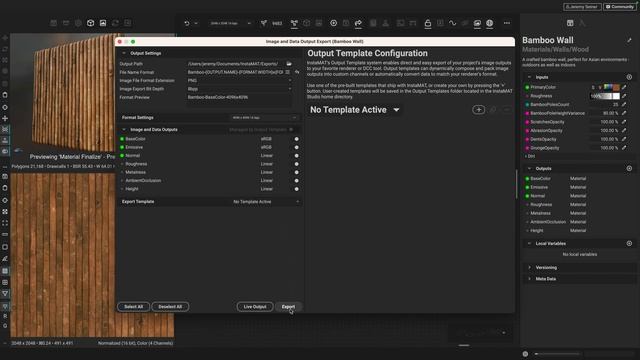Add a new input in Inputs header
This screenshot has height=360, width=640.
coord(629,77)
